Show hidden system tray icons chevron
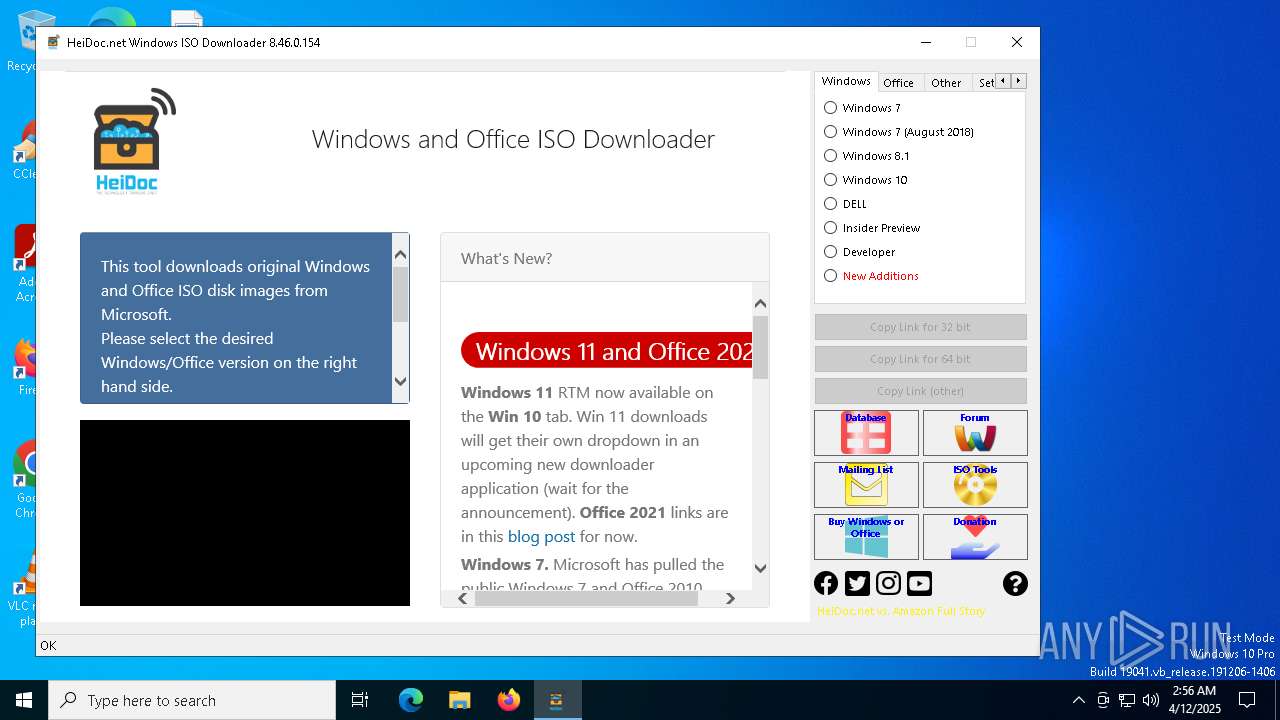The width and height of the screenshot is (1280, 720). tap(1078, 700)
